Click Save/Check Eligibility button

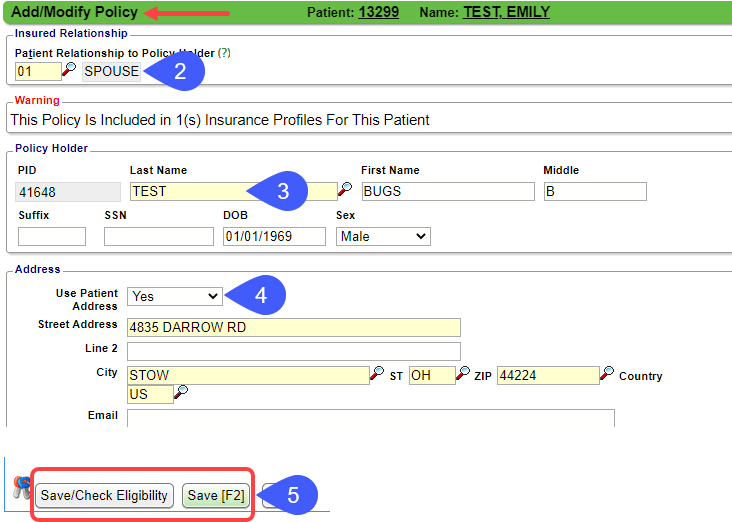point(104,495)
